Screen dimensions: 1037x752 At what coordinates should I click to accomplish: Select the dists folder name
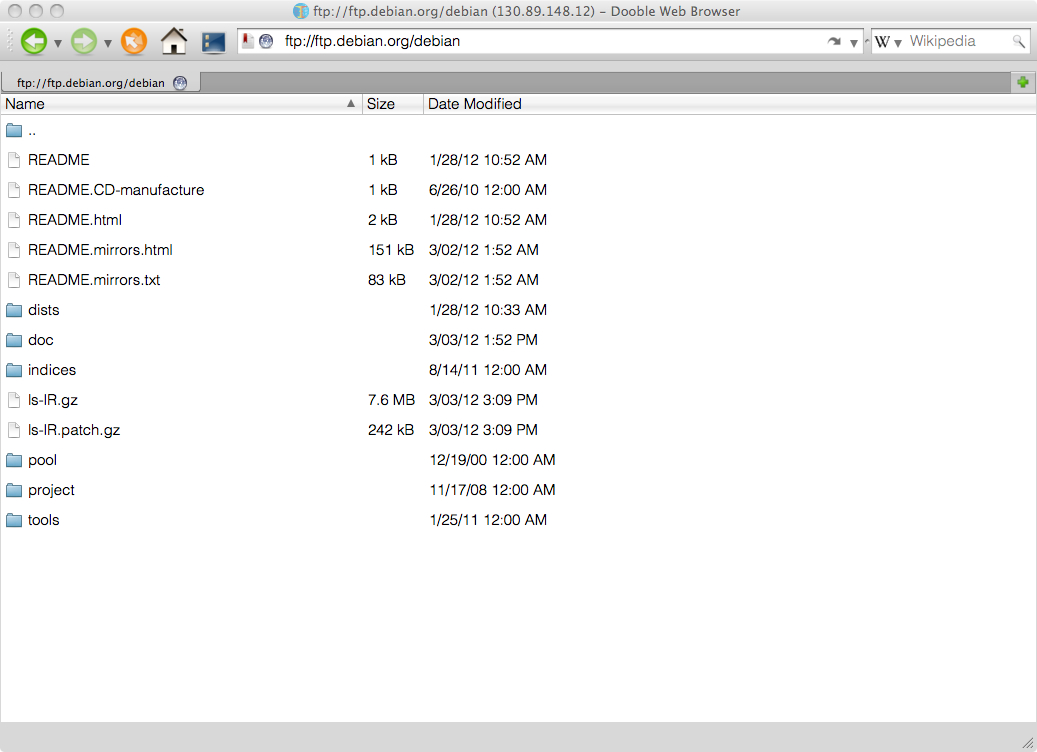pos(44,310)
